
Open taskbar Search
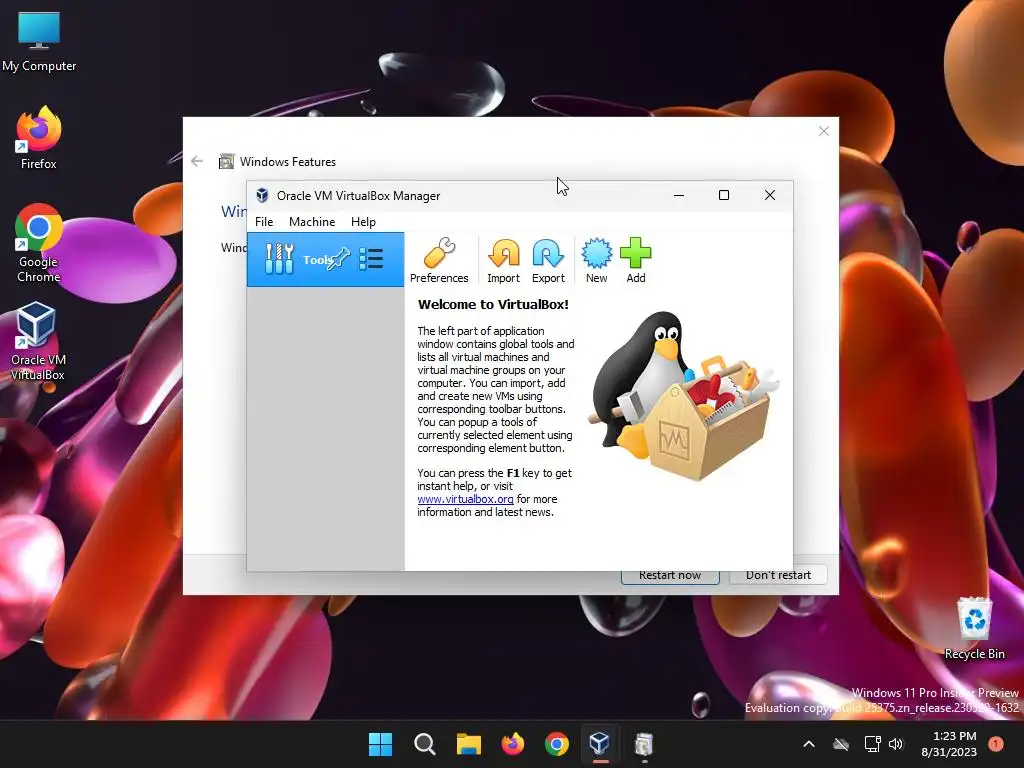click(x=424, y=744)
